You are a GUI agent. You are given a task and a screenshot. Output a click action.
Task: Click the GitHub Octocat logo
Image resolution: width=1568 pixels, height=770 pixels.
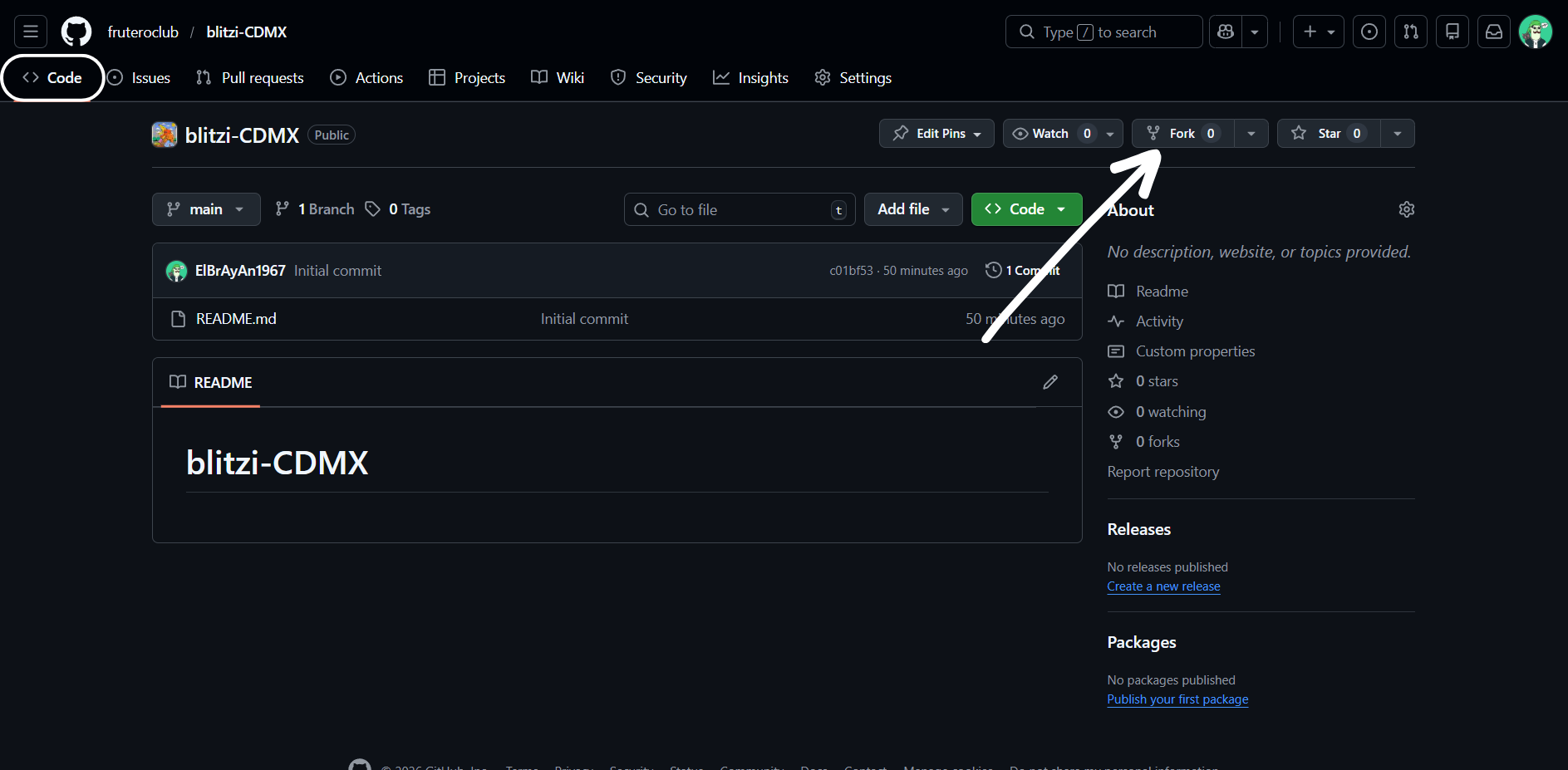point(76,32)
